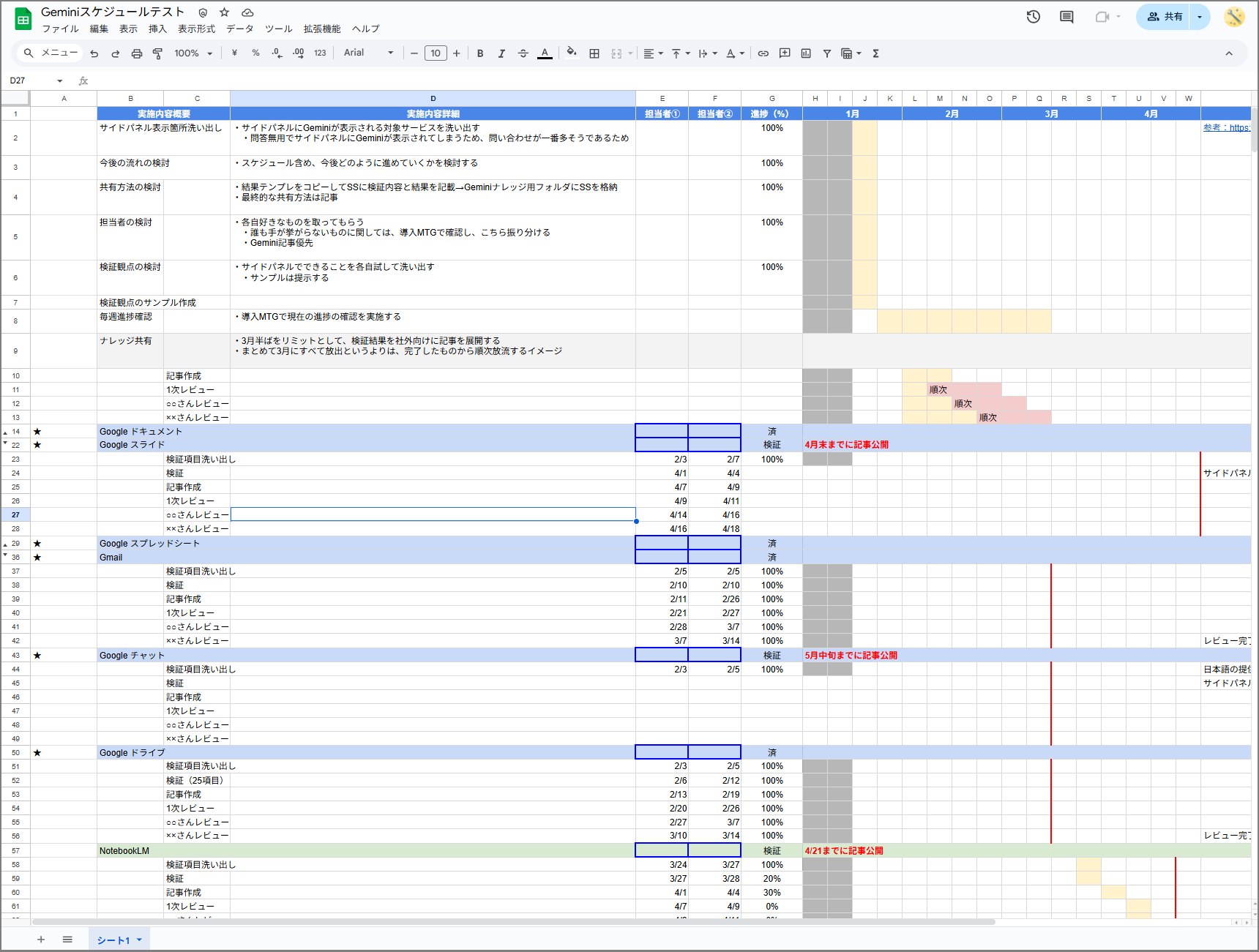Open the borders tool
The height and width of the screenshot is (952, 1259).
click(594, 53)
